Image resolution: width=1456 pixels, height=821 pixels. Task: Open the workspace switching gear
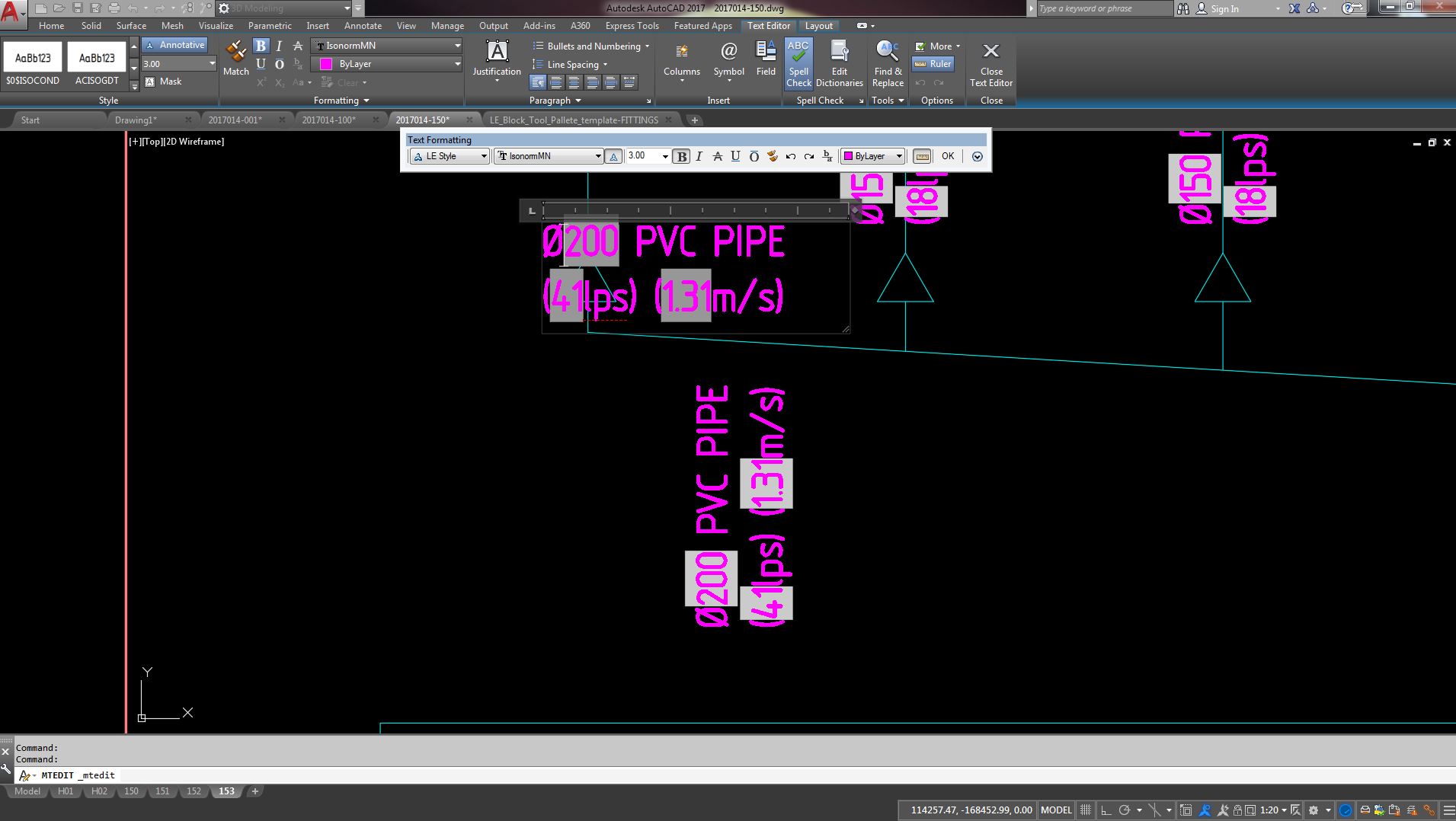coord(1314,810)
